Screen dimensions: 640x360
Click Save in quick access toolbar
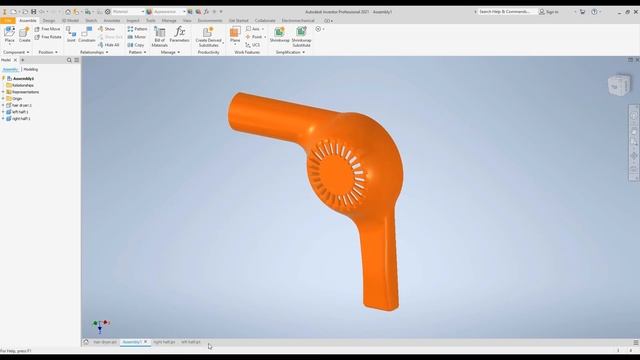33,12
